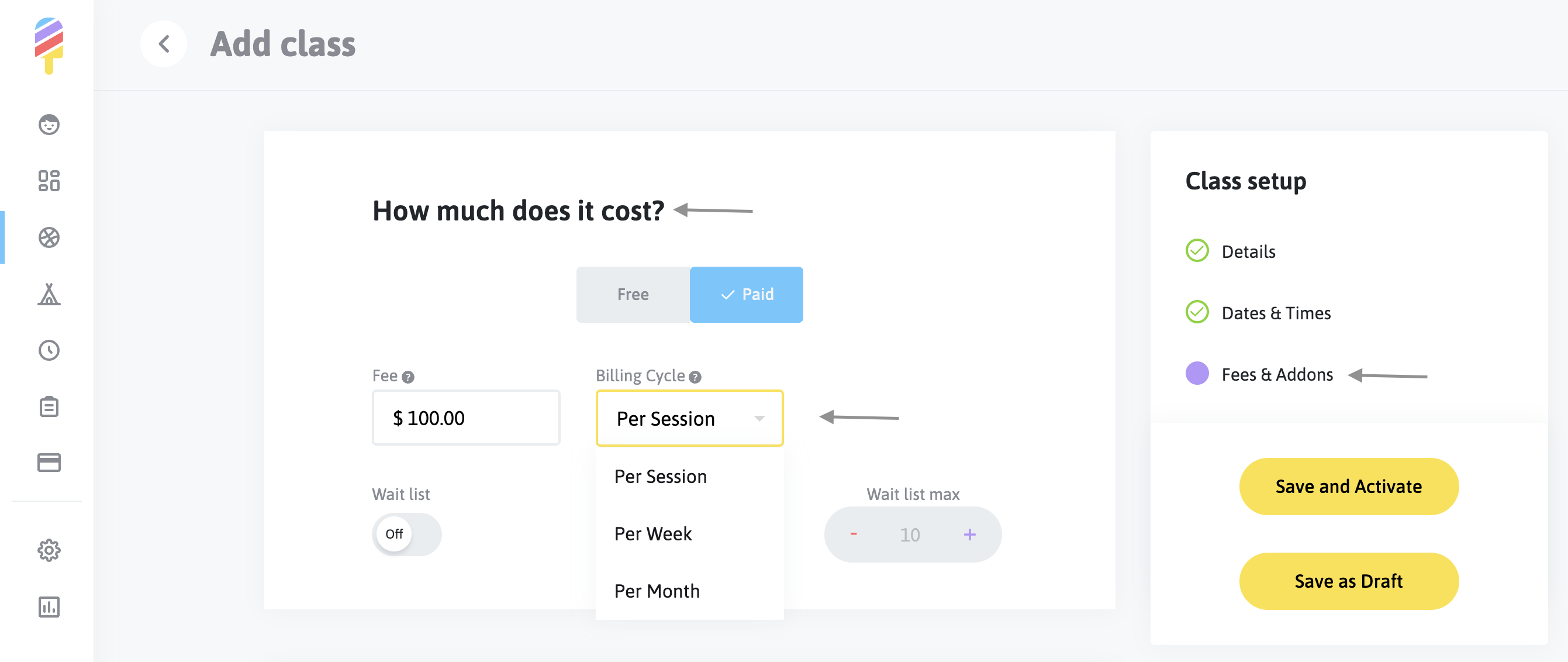The height and width of the screenshot is (662, 1568).
Task: Click the clock icon in sidebar
Action: (49, 350)
